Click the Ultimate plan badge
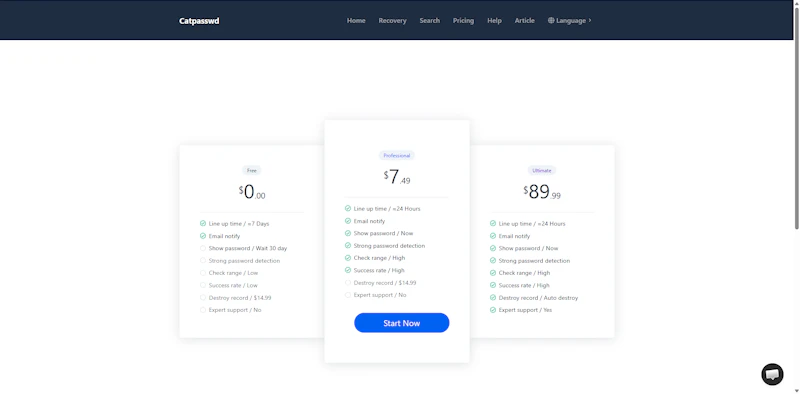The image size is (800, 394). (x=542, y=170)
